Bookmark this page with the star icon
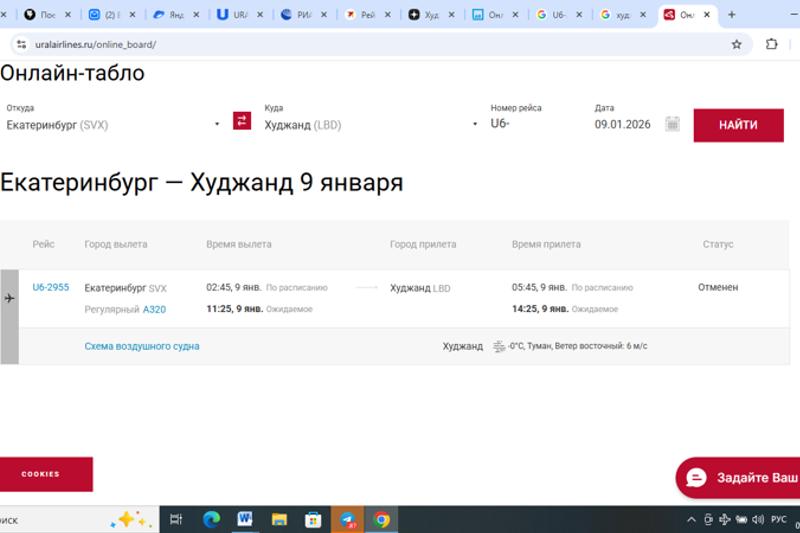 point(737,44)
